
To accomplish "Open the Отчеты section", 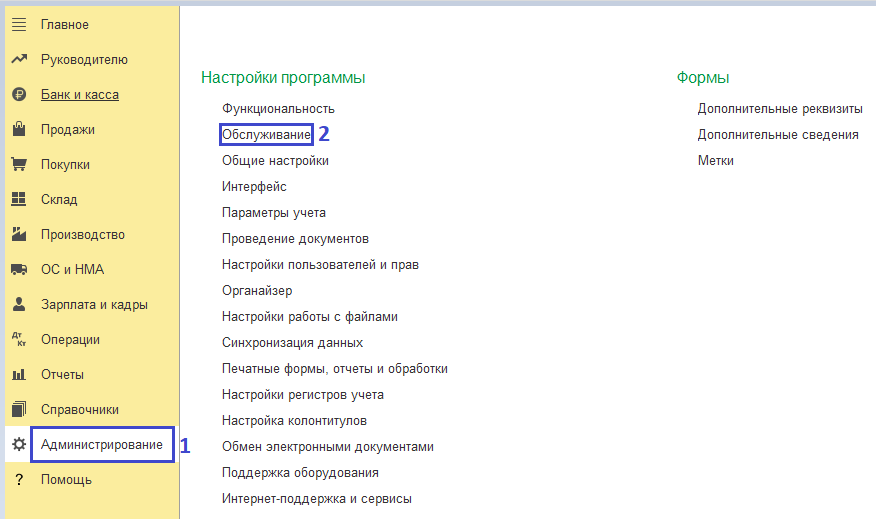I will [x=62, y=375].
